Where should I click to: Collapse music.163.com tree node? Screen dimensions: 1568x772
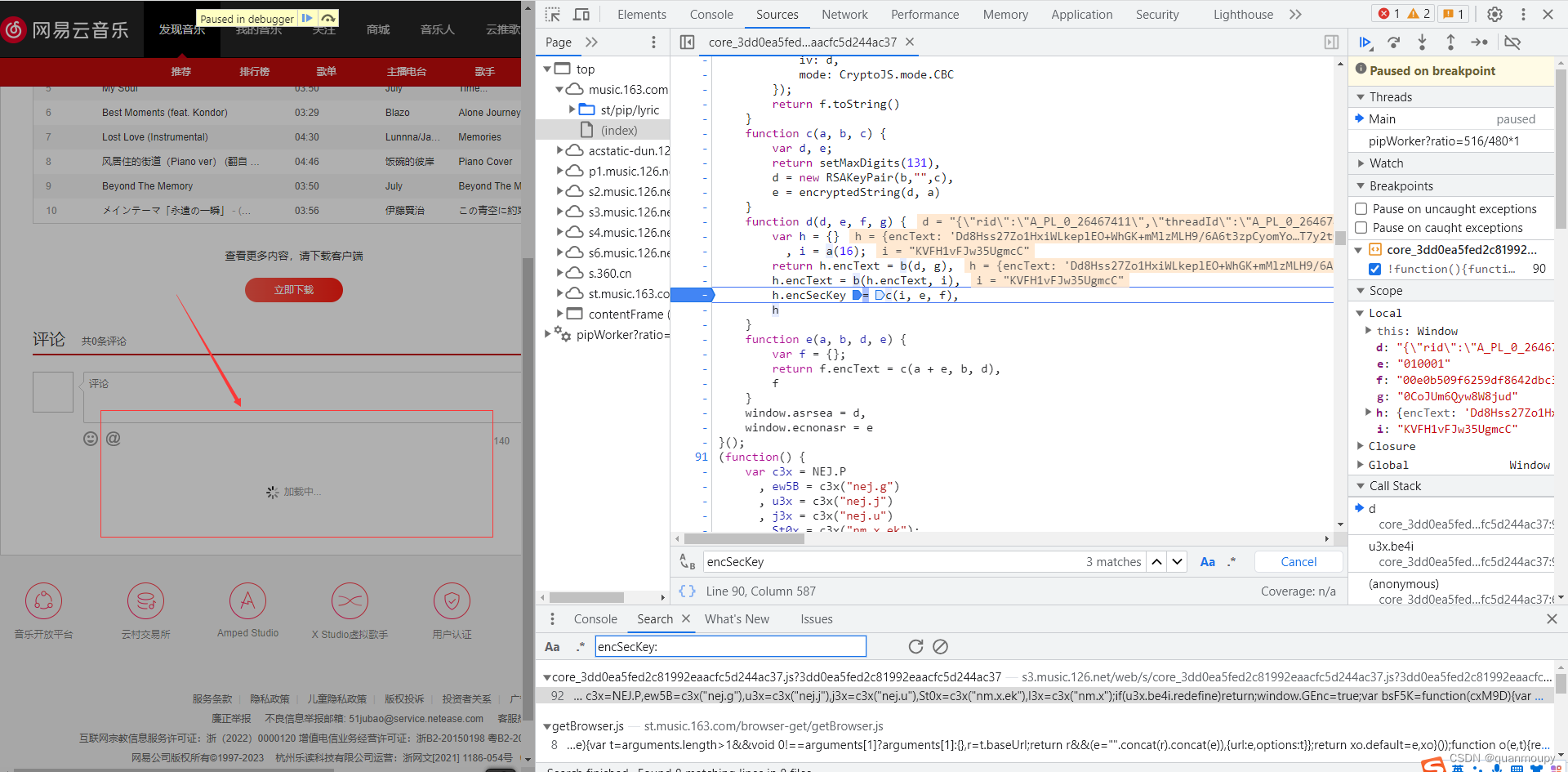pos(559,89)
